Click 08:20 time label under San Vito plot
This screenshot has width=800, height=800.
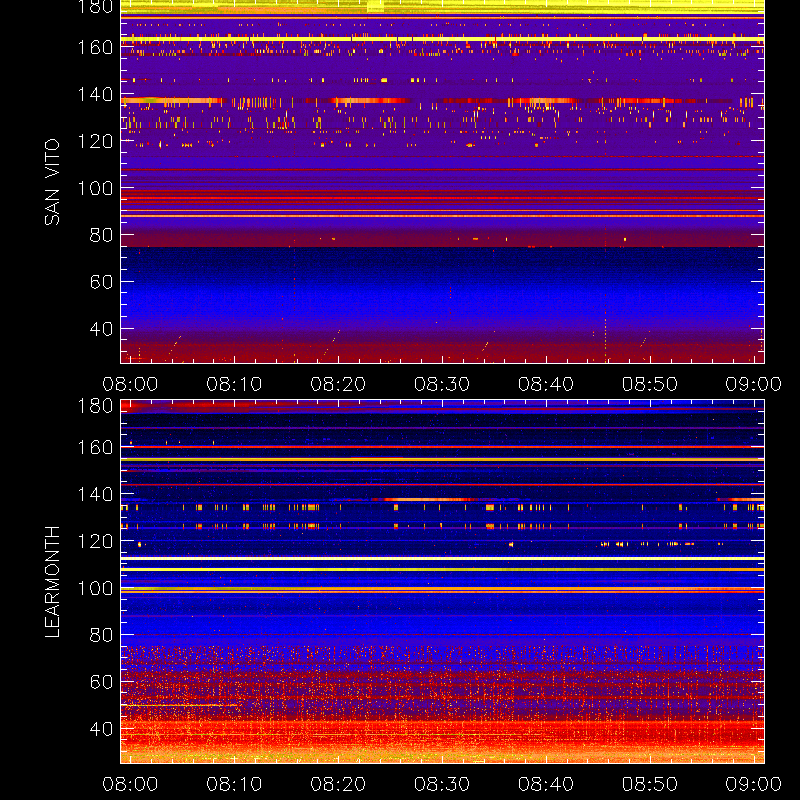tap(338, 384)
